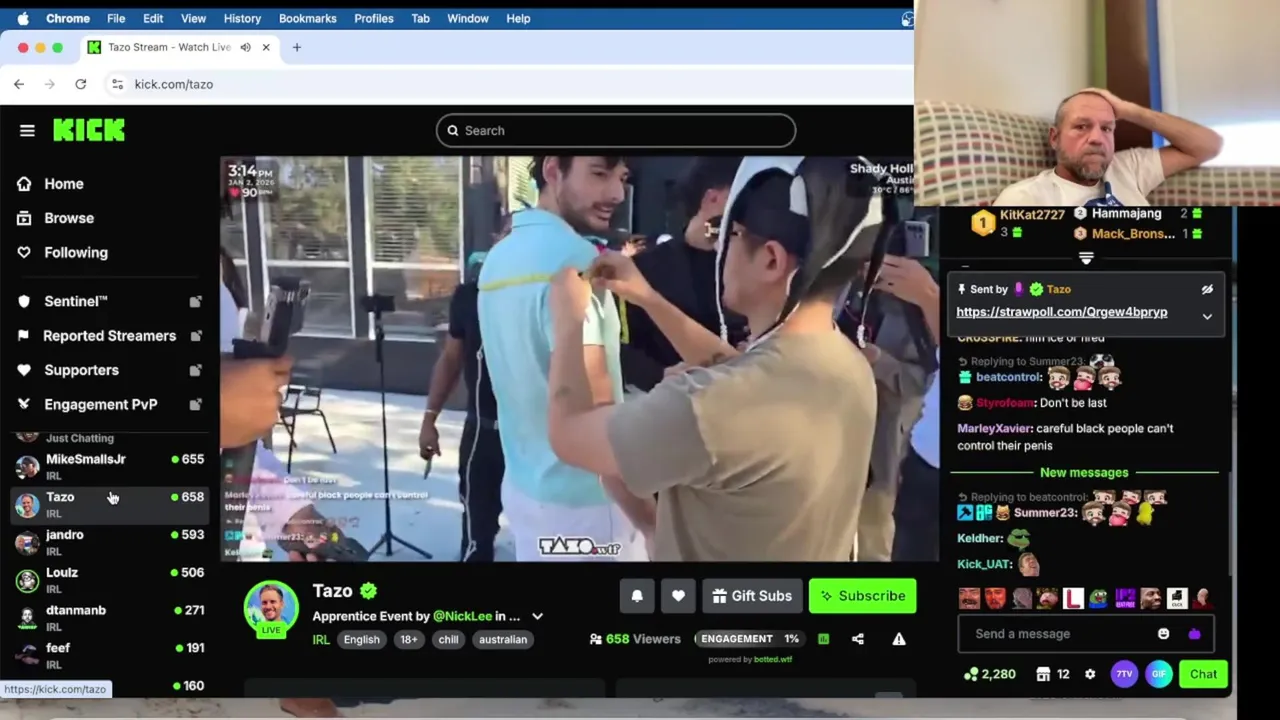Open jandro channel in the sidebar
The image size is (1280, 720).
(110, 542)
